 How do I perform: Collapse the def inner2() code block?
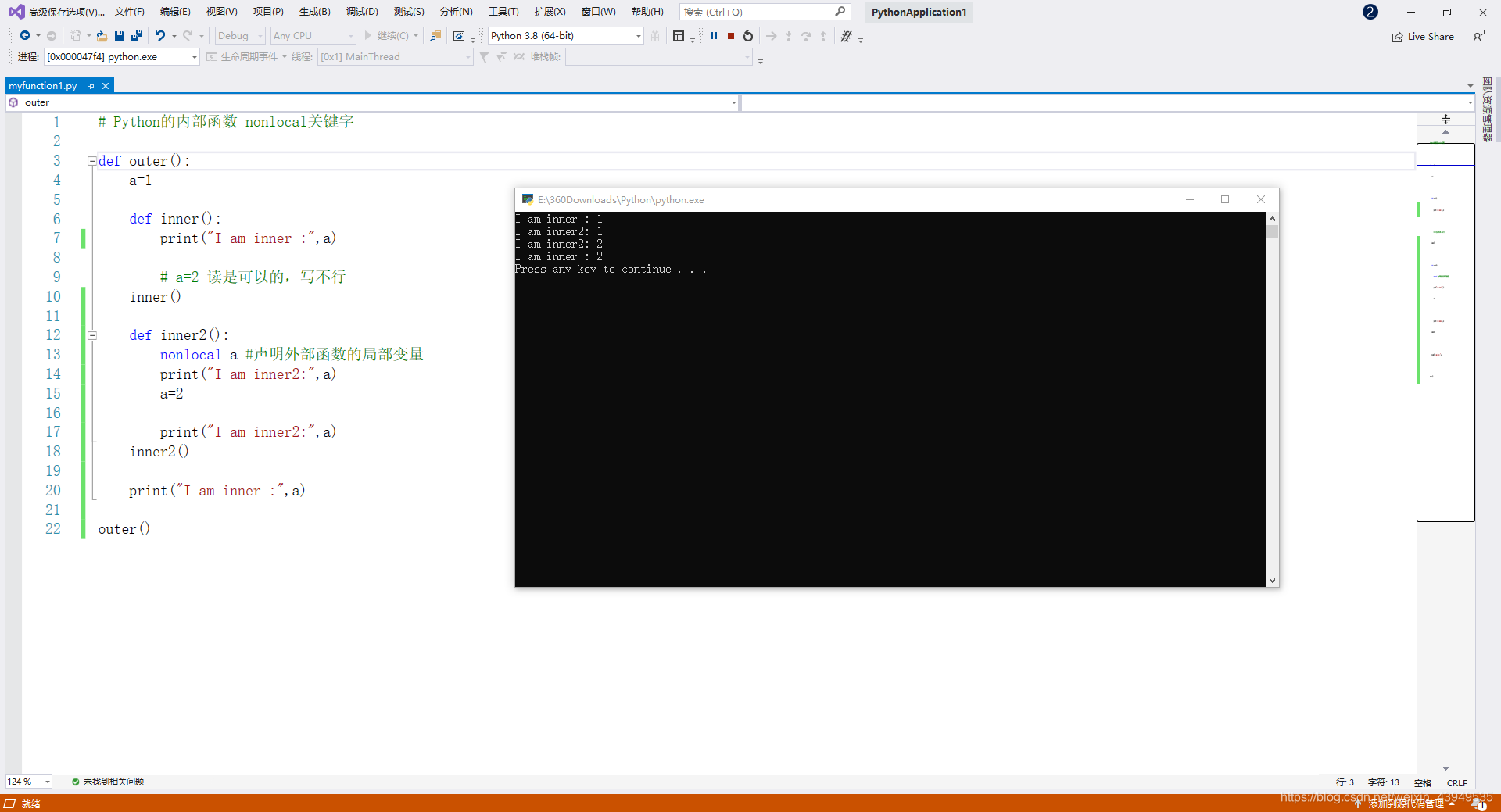[92, 335]
